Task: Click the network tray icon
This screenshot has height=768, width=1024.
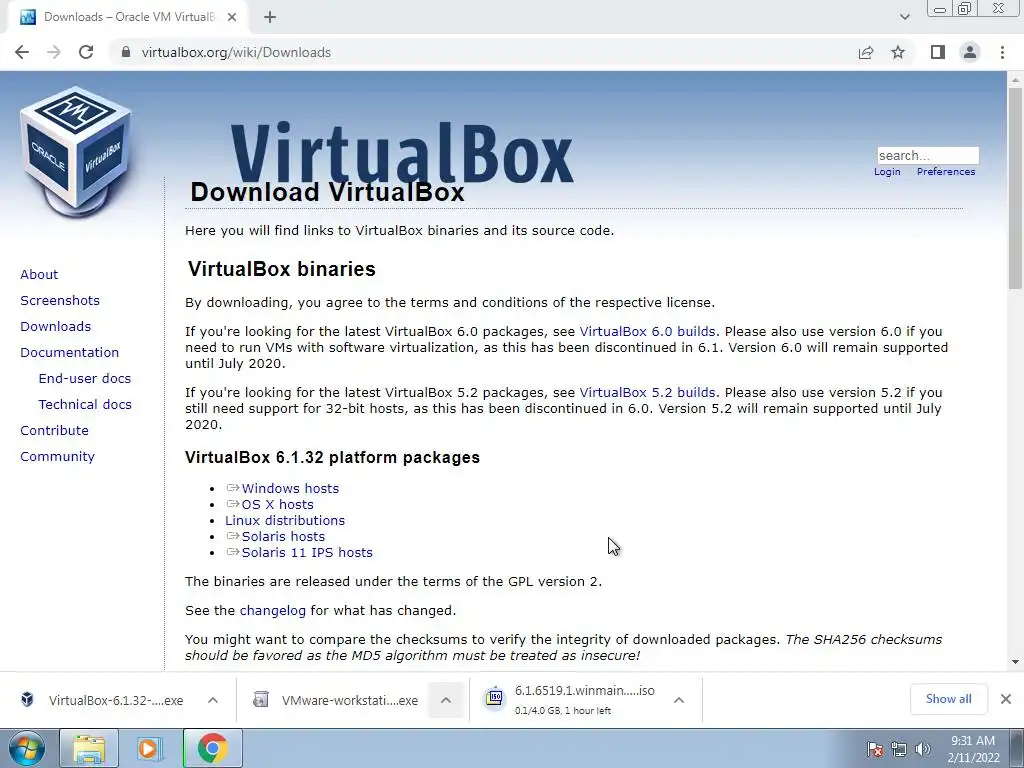Action: (x=899, y=749)
